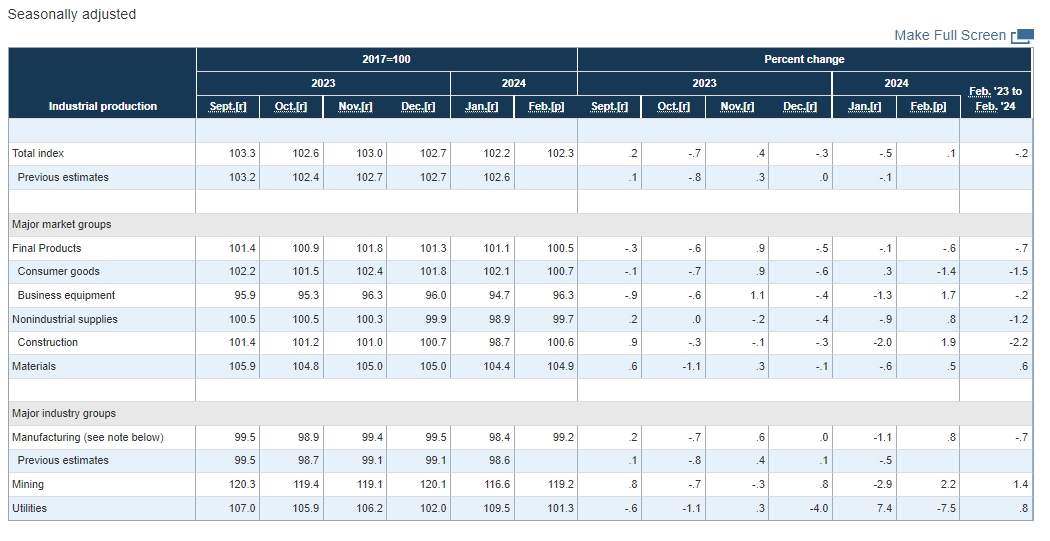The width and height of the screenshot is (1050, 541).
Task: Click the Major market groups section heading
Action: [x=62, y=225]
